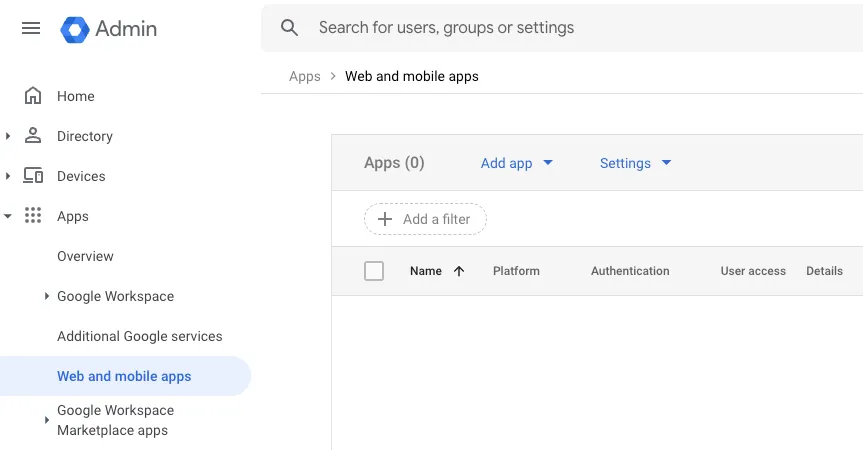863x450 pixels.
Task: Click the Authentication column header
Action: (x=630, y=271)
